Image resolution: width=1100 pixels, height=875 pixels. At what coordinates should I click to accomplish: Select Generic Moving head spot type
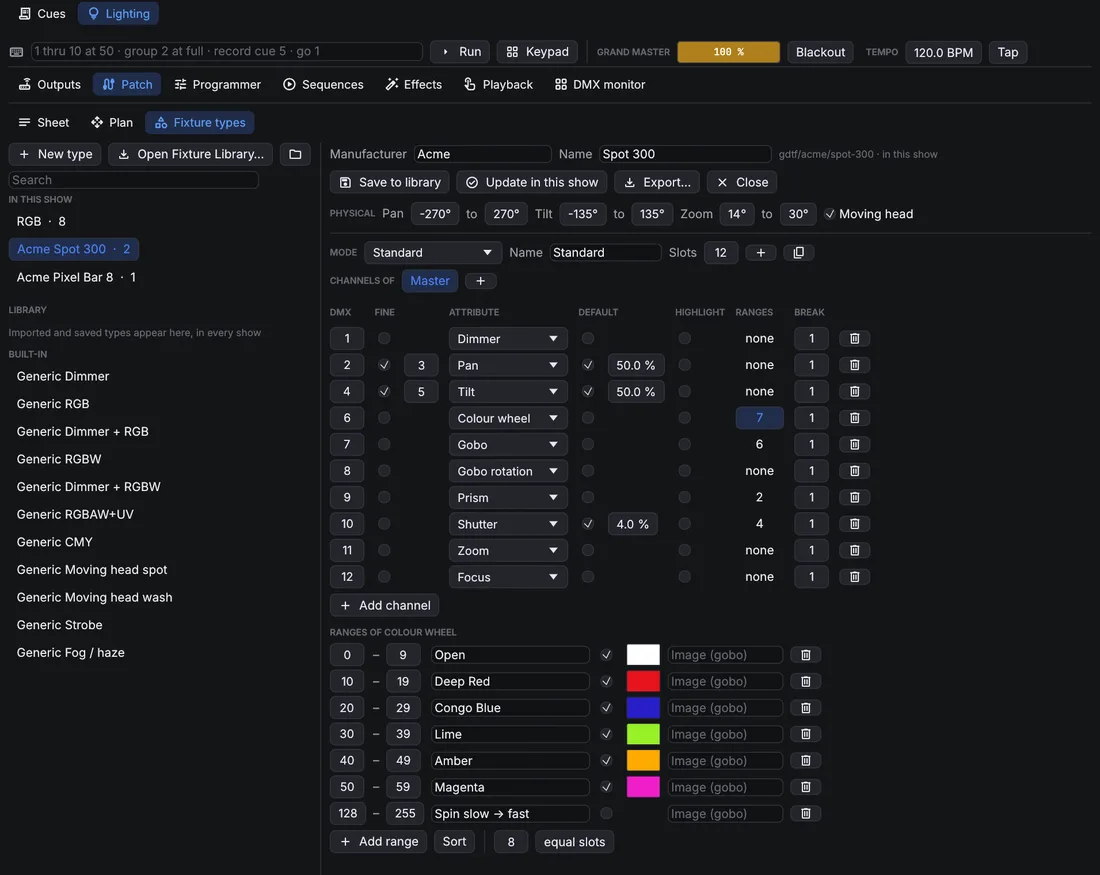click(x=92, y=570)
